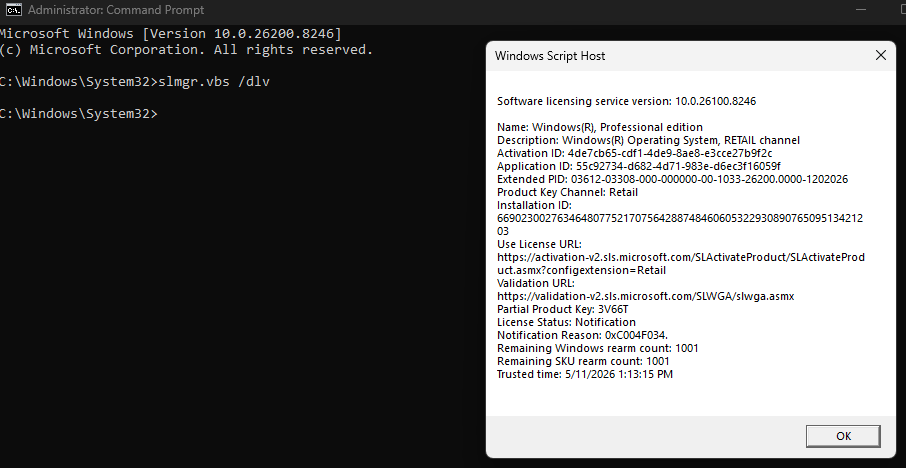Click the slmgr.vbs /dlv command line
Image resolution: width=906 pixels, height=468 pixels.
135,82
